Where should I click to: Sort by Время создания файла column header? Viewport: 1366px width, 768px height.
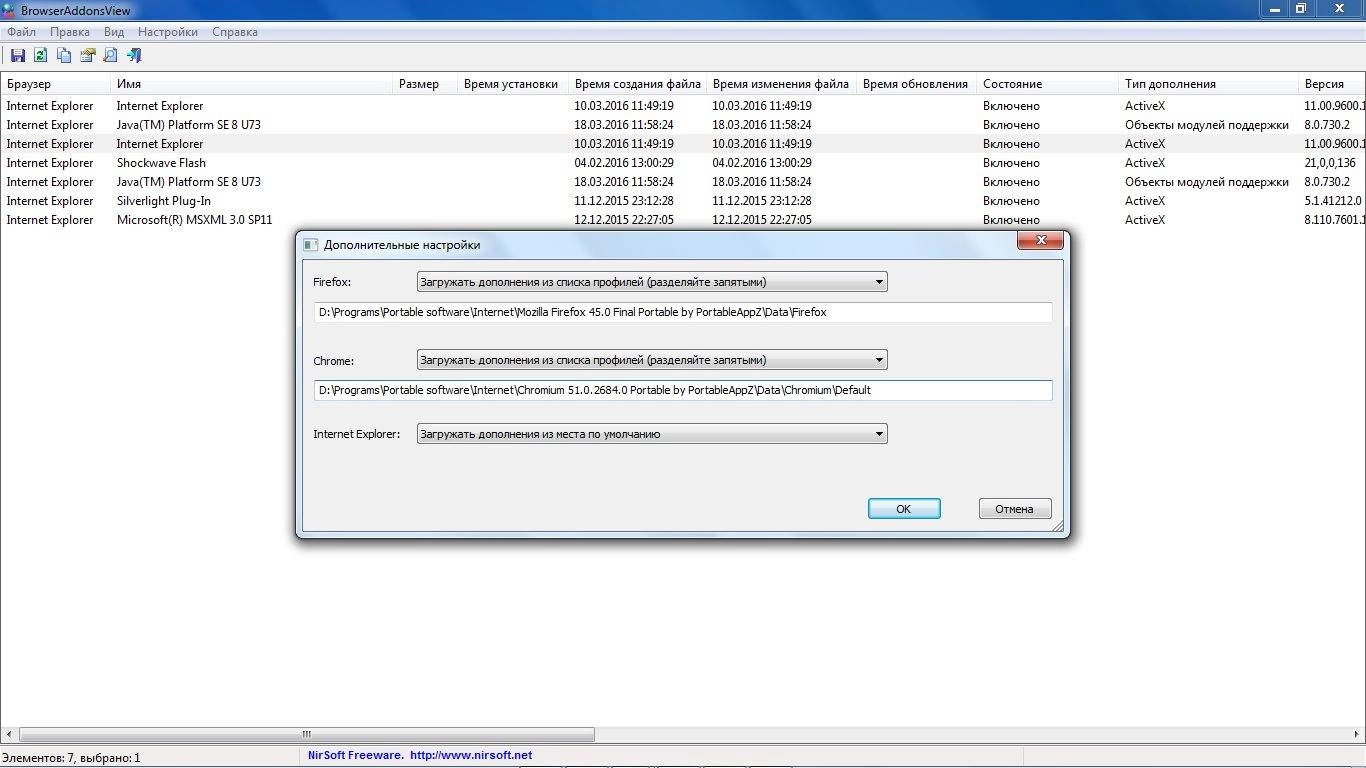(x=638, y=84)
